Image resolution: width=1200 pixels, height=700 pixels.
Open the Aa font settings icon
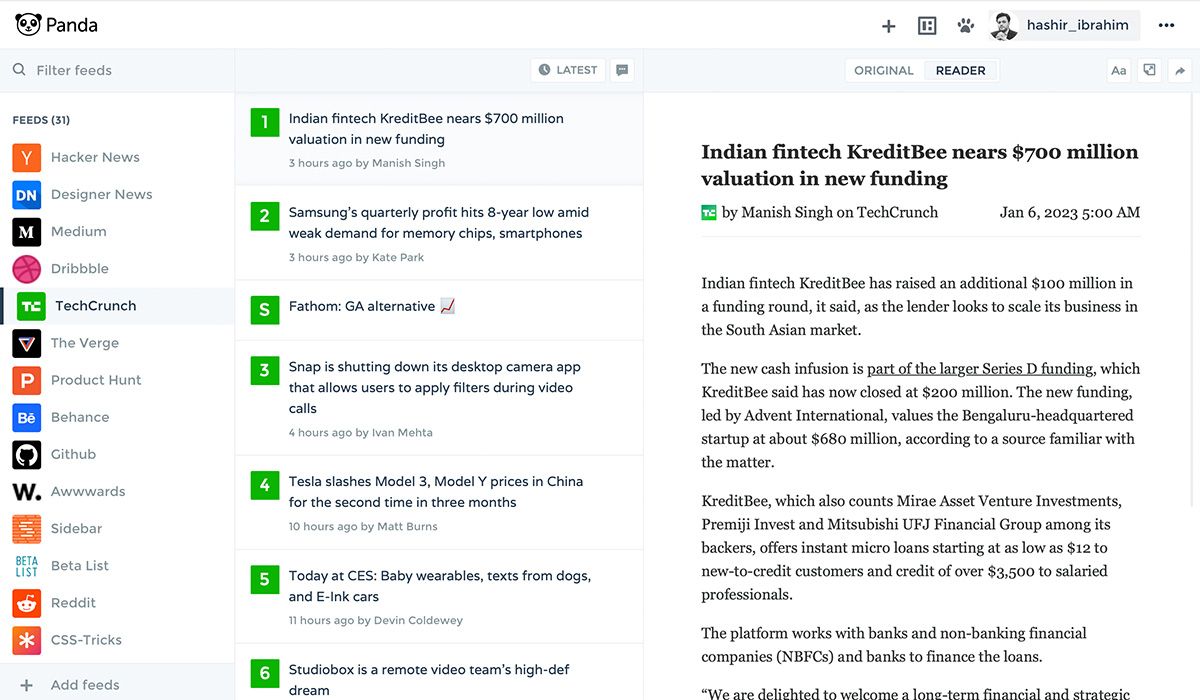(1119, 70)
